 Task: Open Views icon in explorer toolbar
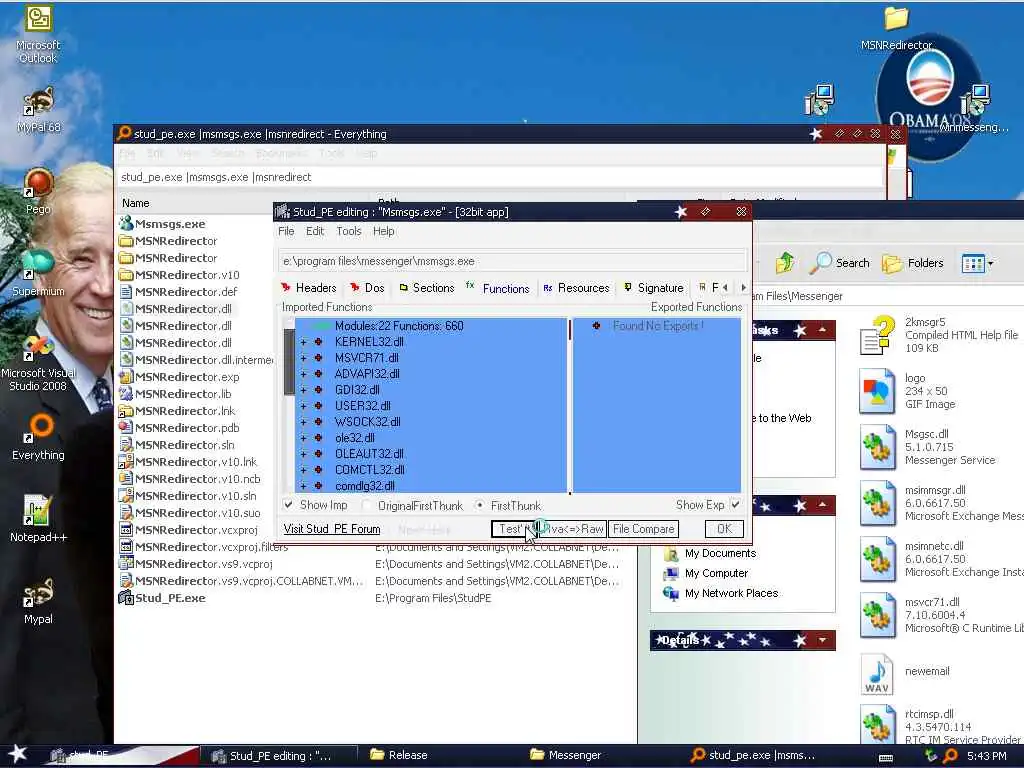point(977,263)
